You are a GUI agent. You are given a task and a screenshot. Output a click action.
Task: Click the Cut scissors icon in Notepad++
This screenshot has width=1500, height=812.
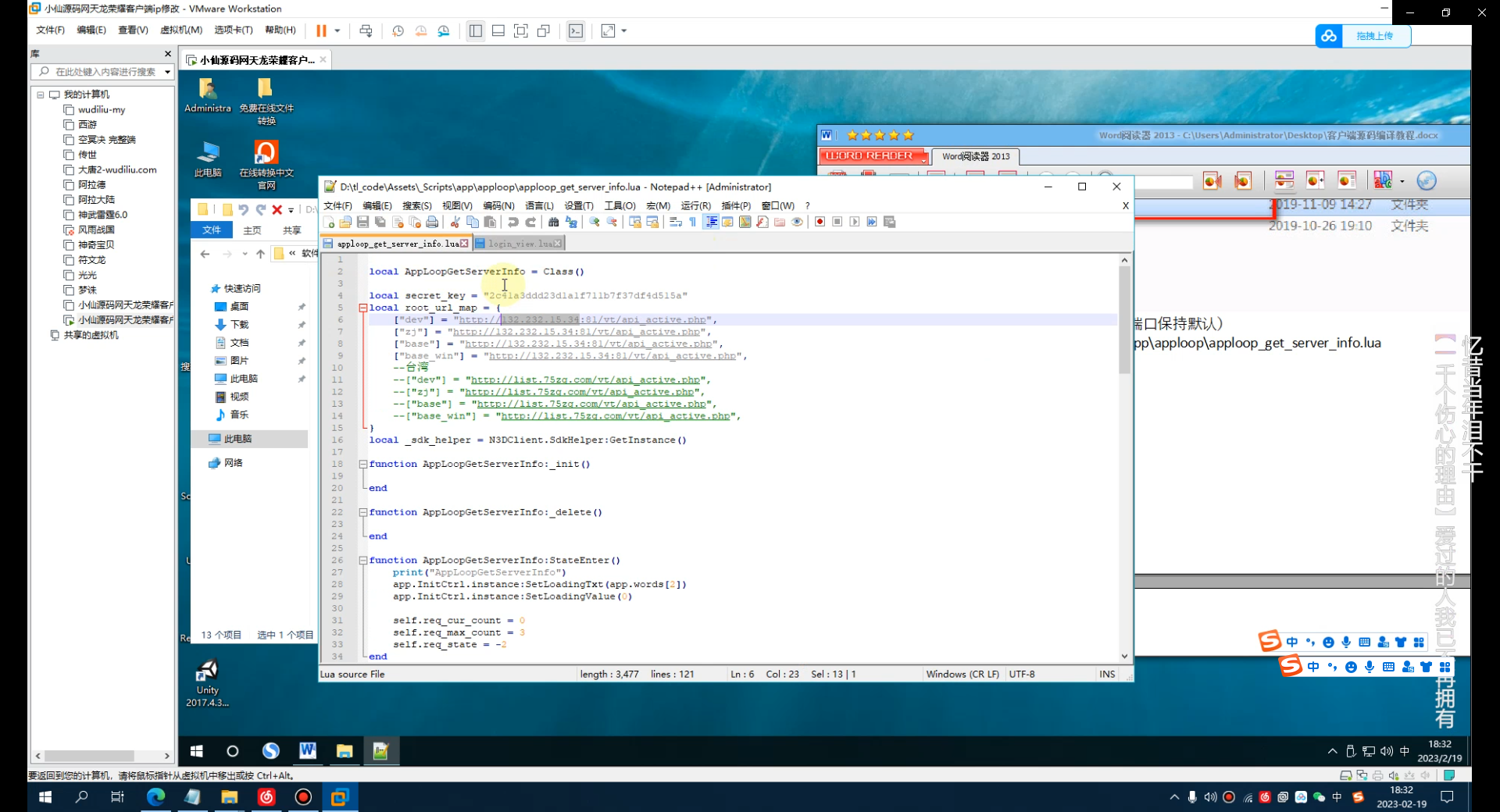(x=455, y=223)
